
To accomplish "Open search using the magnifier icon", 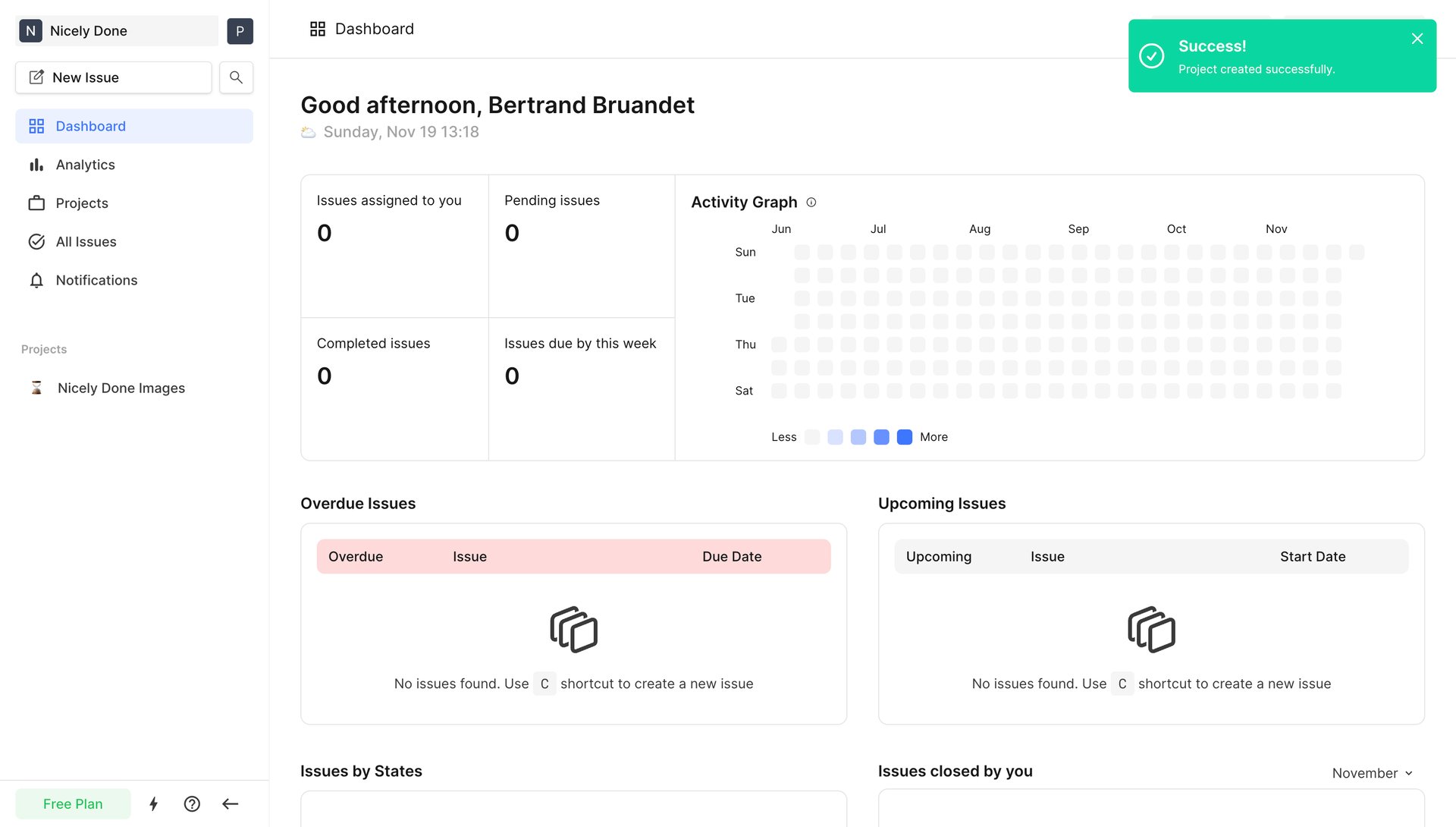I will point(236,77).
